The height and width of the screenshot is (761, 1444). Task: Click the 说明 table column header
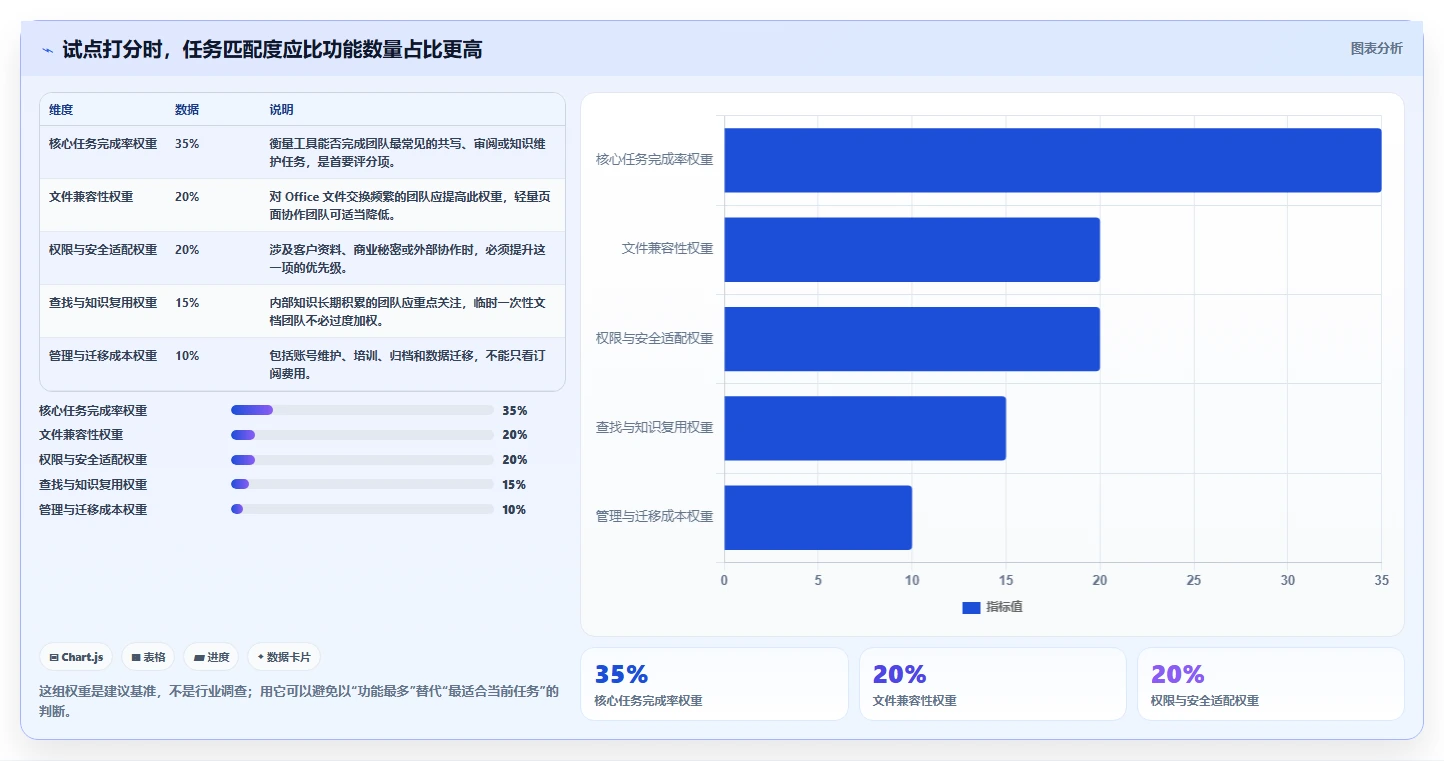pos(282,109)
